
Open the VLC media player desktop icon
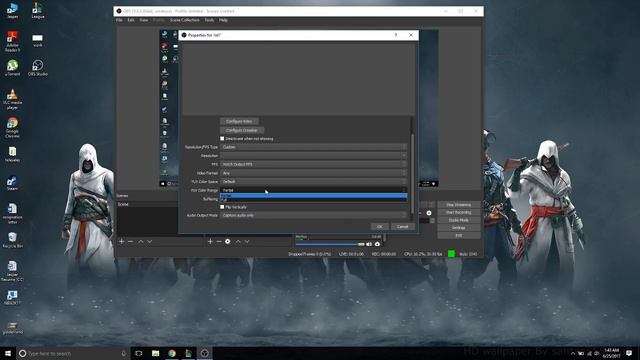pyautogui.click(x=12, y=99)
